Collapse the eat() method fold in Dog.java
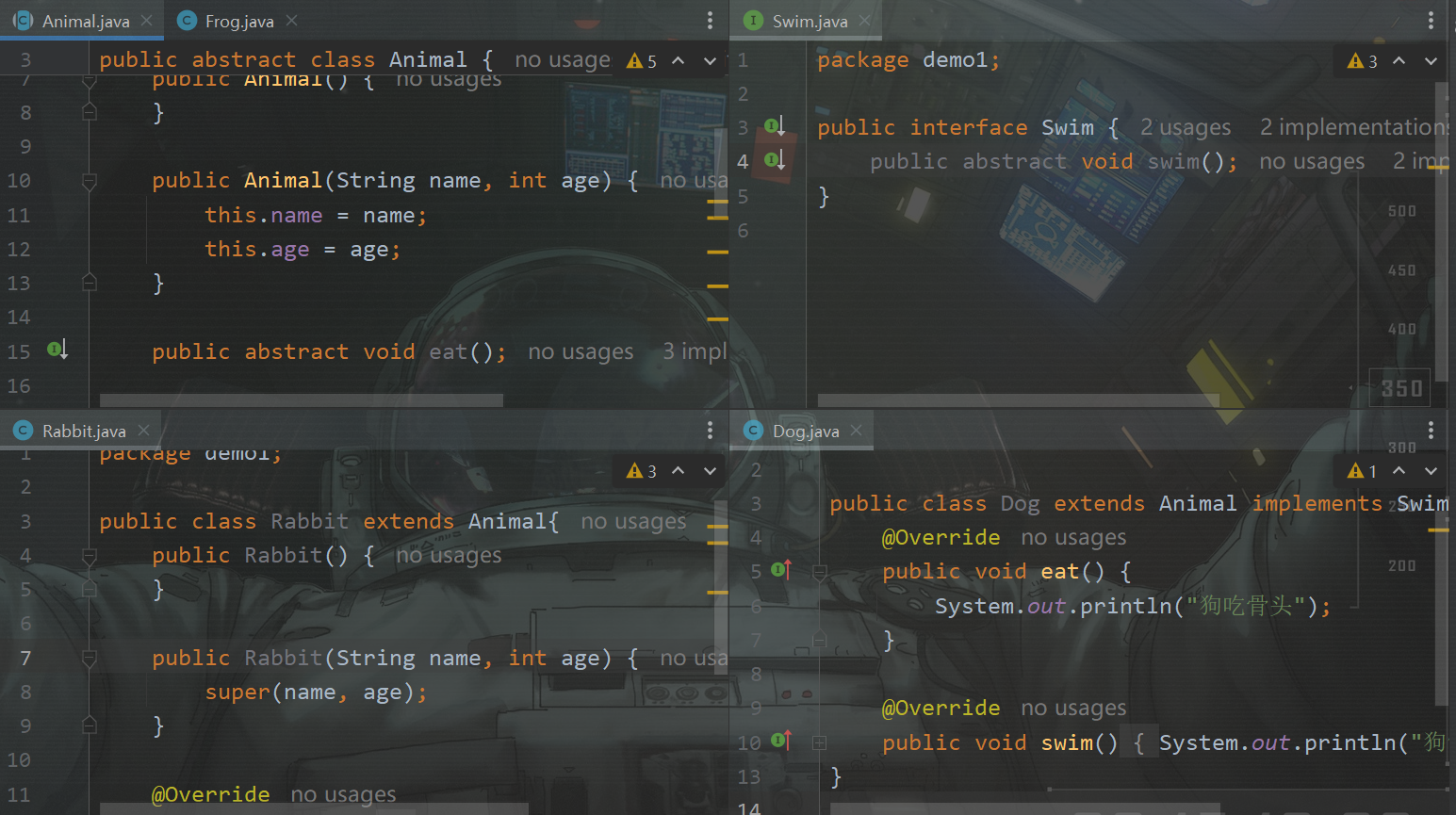 (820, 572)
